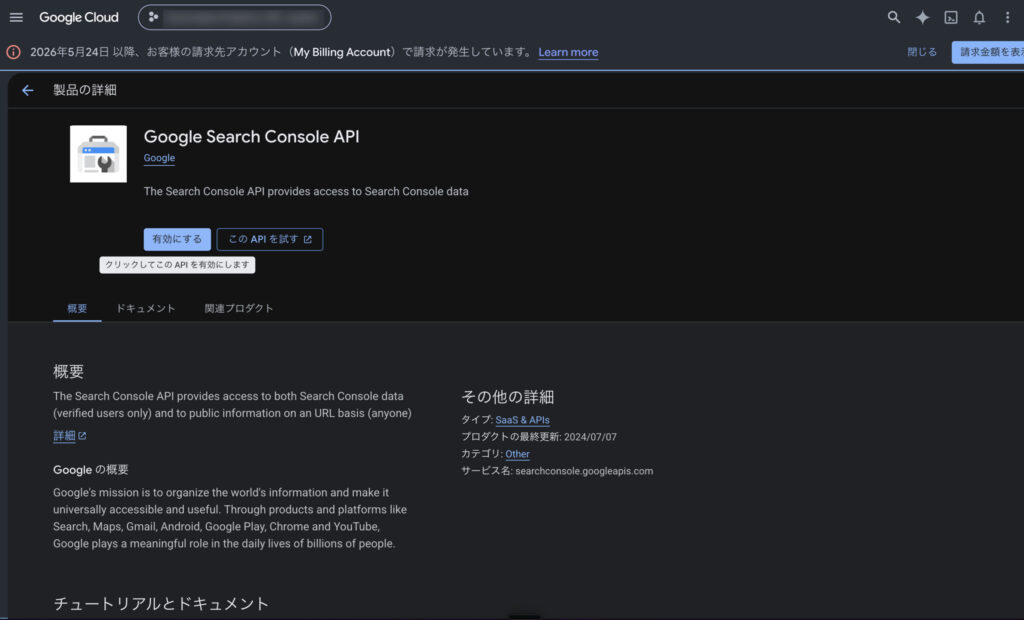Click last updated date 2024/07/07
Viewport: 1024px width, 620px height.
pos(590,437)
